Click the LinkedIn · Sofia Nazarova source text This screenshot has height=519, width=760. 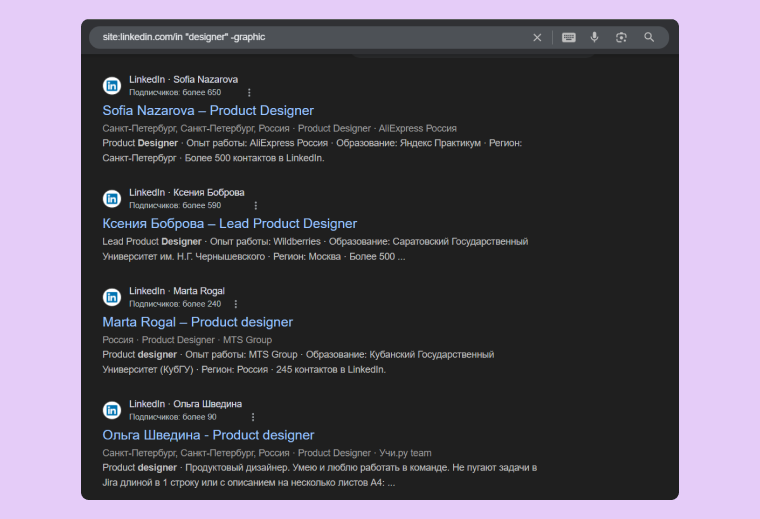click(183, 79)
